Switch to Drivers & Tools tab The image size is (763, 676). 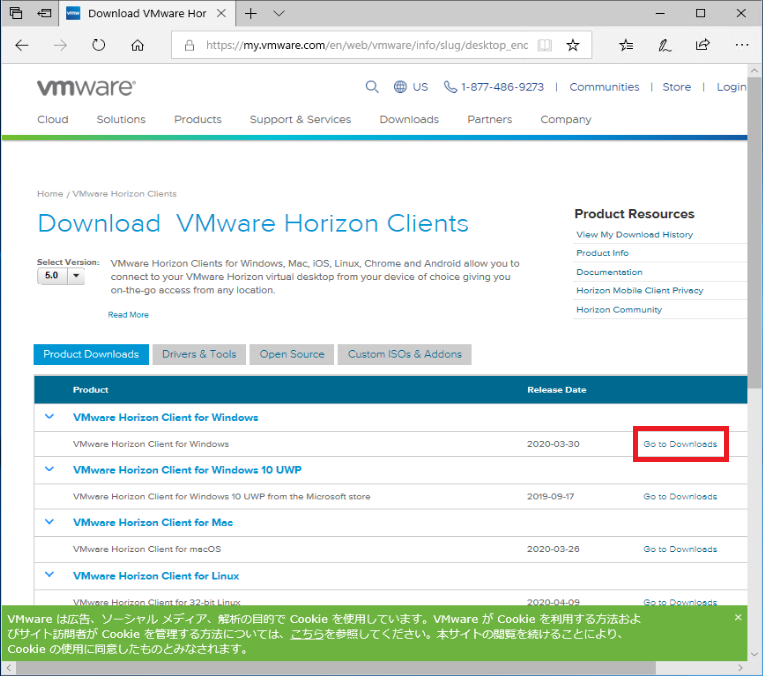199,354
